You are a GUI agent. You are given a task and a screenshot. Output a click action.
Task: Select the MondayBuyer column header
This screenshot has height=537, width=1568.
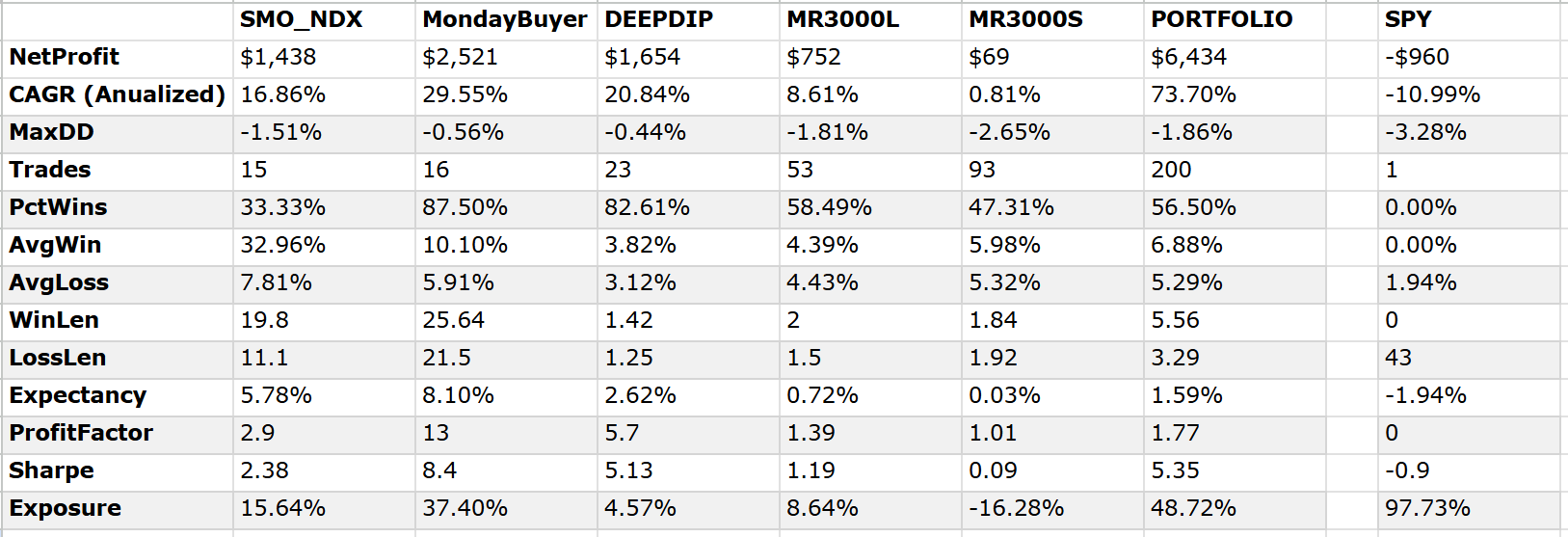pos(504,19)
